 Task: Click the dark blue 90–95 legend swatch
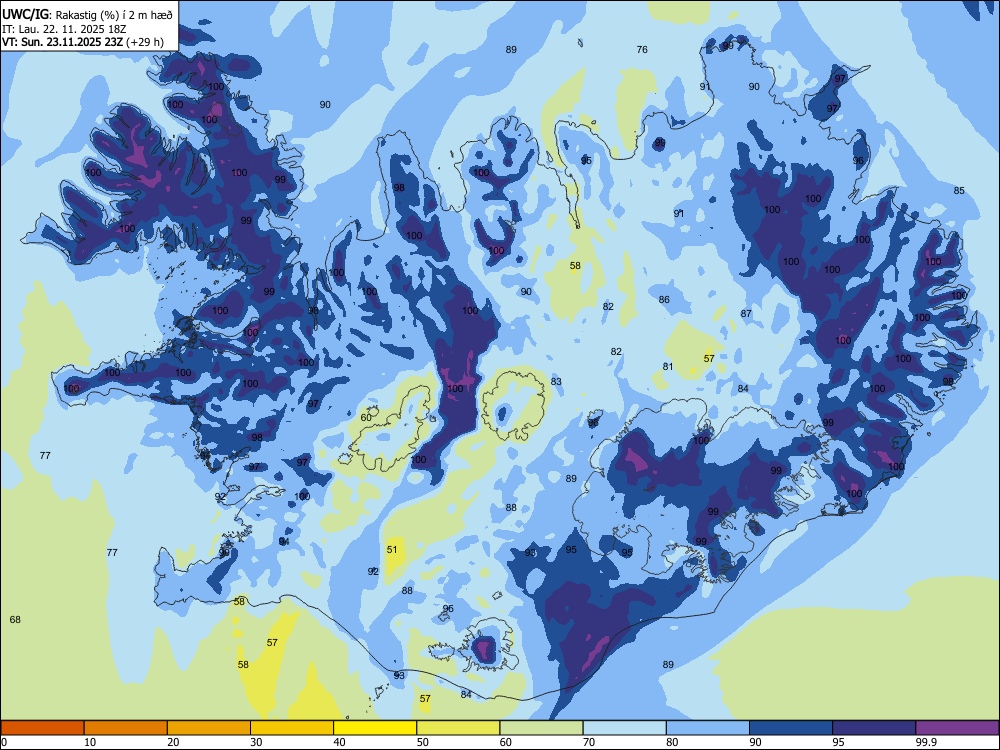[x=791, y=728]
